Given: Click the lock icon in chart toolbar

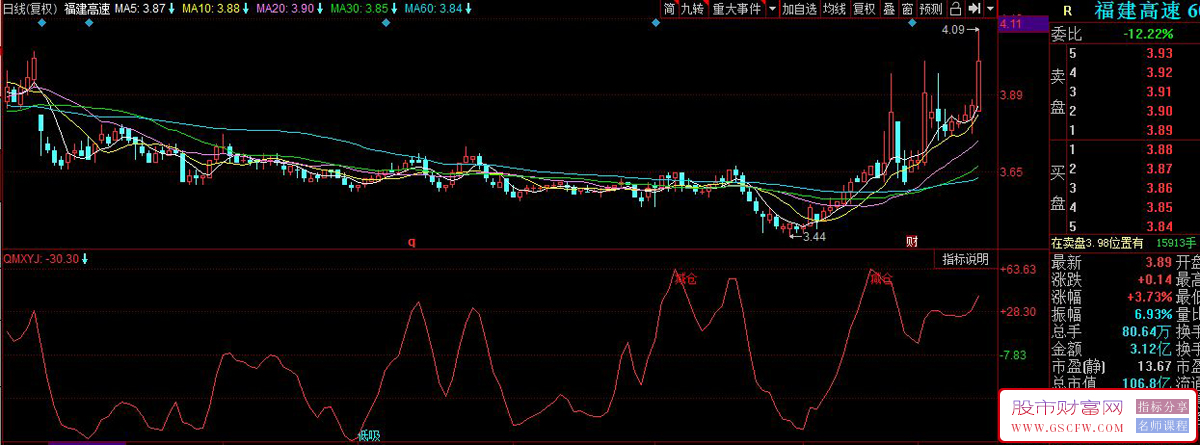Looking at the screenshot, I should point(955,9).
